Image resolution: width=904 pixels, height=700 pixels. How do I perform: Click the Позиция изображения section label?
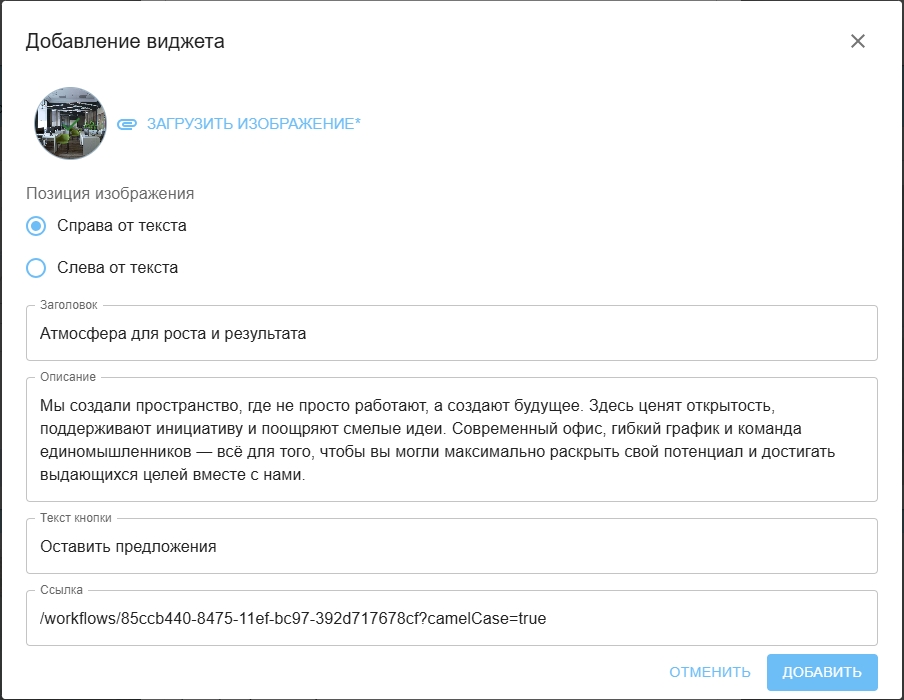110,193
